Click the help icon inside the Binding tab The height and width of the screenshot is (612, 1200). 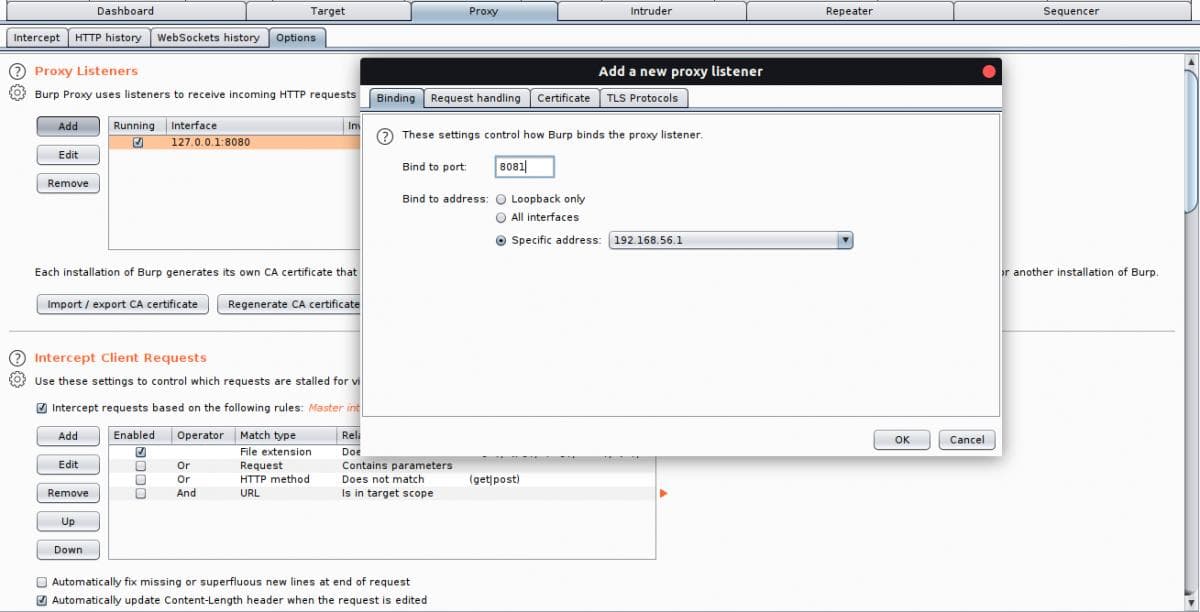(x=384, y=135)
